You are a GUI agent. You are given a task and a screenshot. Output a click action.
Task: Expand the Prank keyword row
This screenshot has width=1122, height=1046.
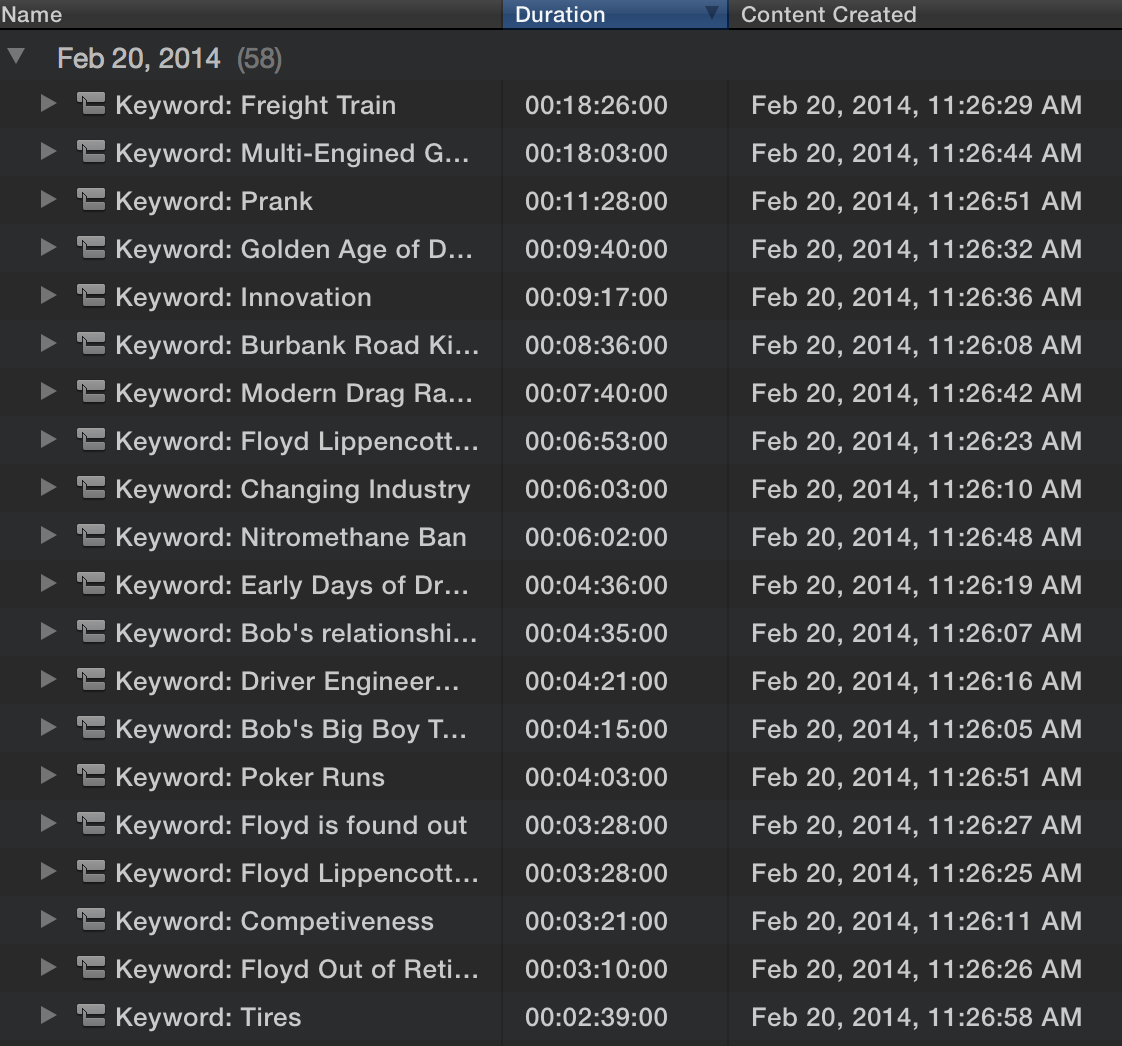click(x=49, y=200)
